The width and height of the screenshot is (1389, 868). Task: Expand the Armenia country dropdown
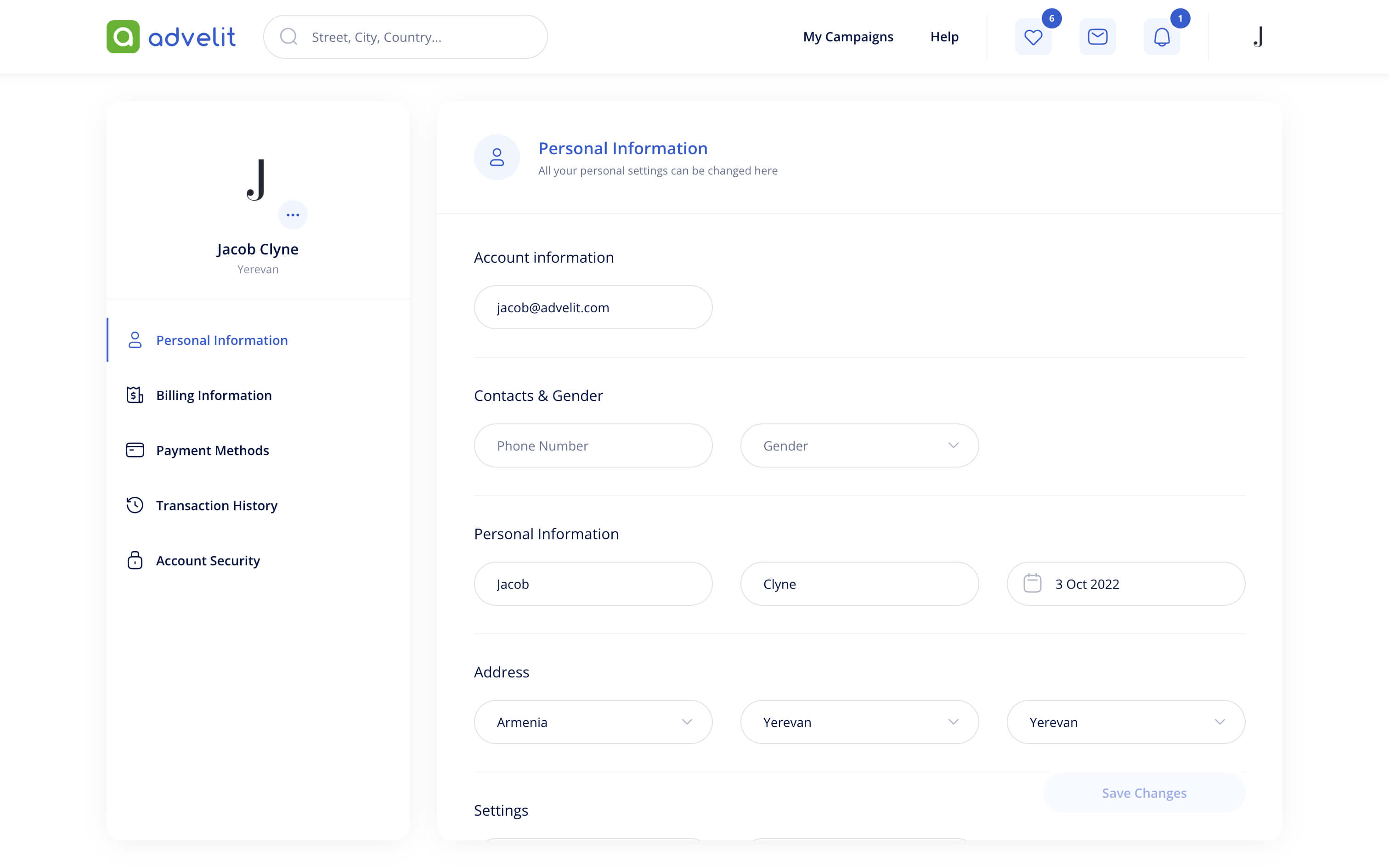pyautogui.click(x=593, y=721)
